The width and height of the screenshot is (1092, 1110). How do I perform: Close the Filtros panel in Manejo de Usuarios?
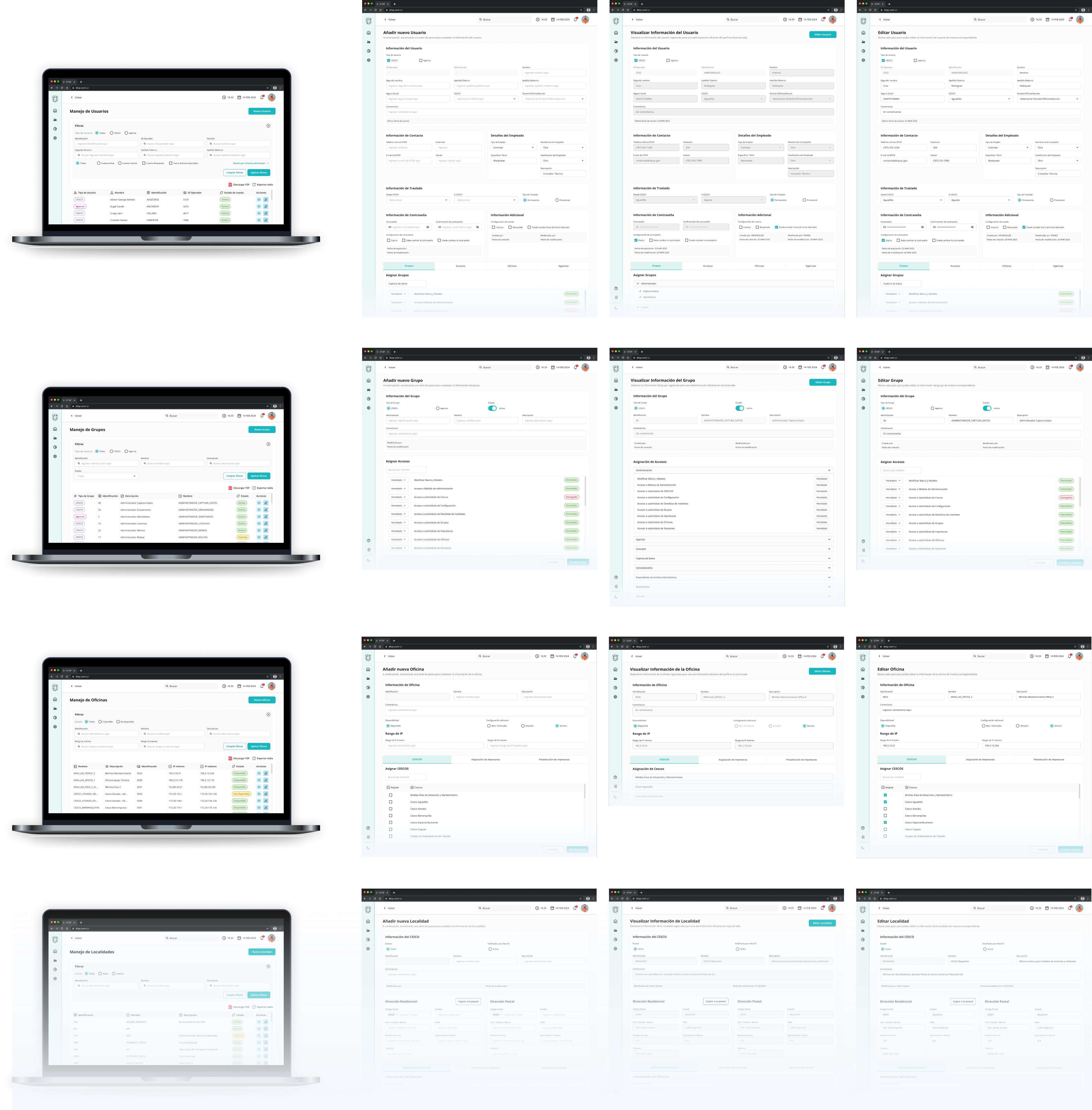coord(268,125)
